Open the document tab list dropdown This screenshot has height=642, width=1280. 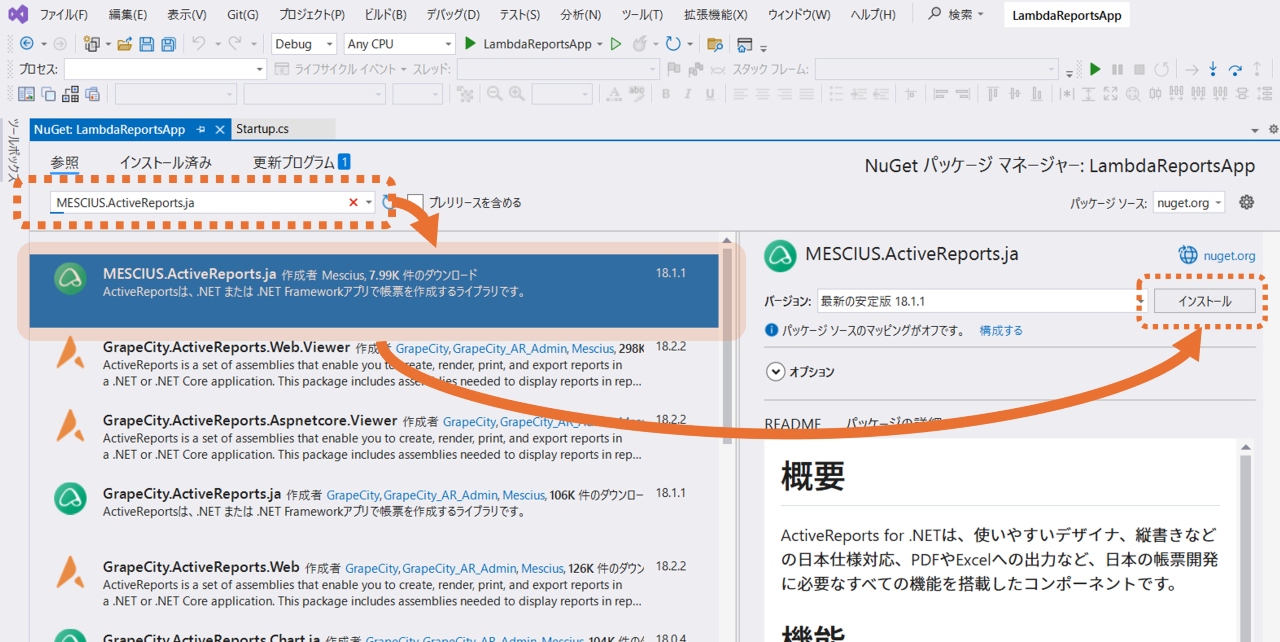[1255, 130]
